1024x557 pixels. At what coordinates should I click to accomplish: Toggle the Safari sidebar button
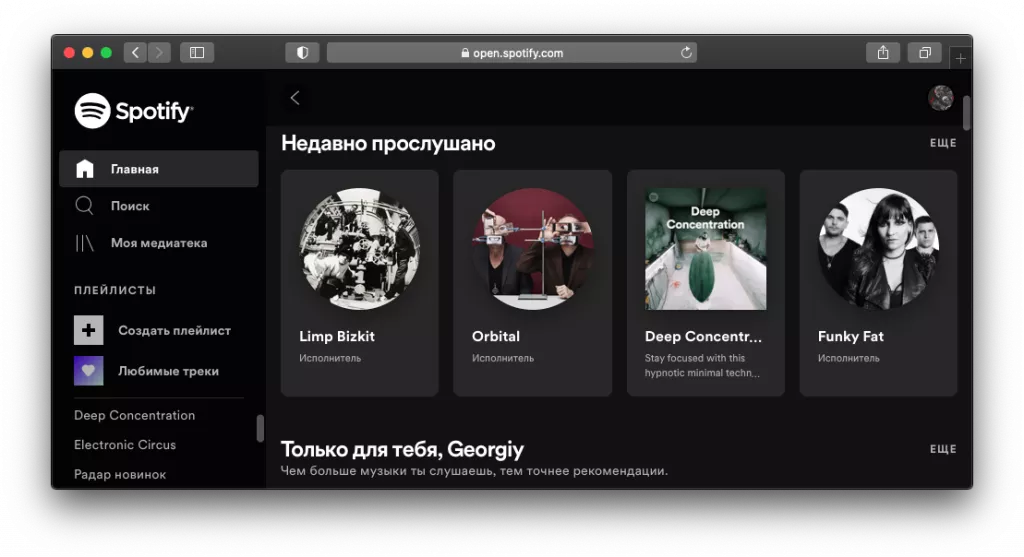[197, 52]
